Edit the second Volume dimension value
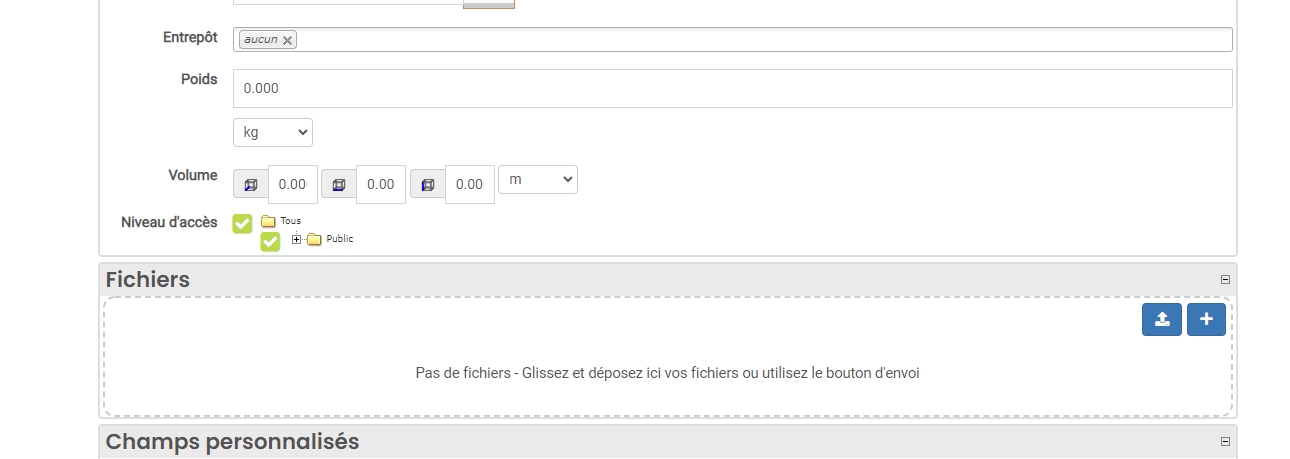 coord(381,184)
